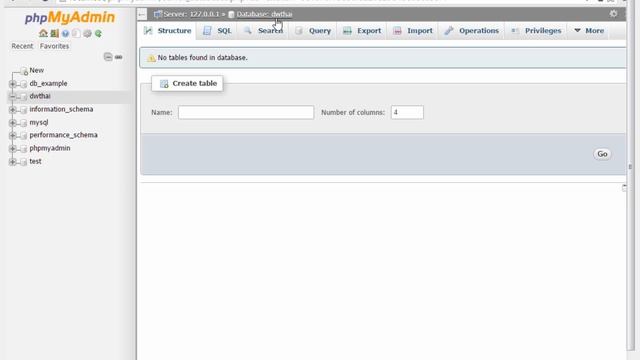Screen dimensions: 640x360
Task: Open the More tab dropdown
Action: pyautogui.click(x=589, y=31)
